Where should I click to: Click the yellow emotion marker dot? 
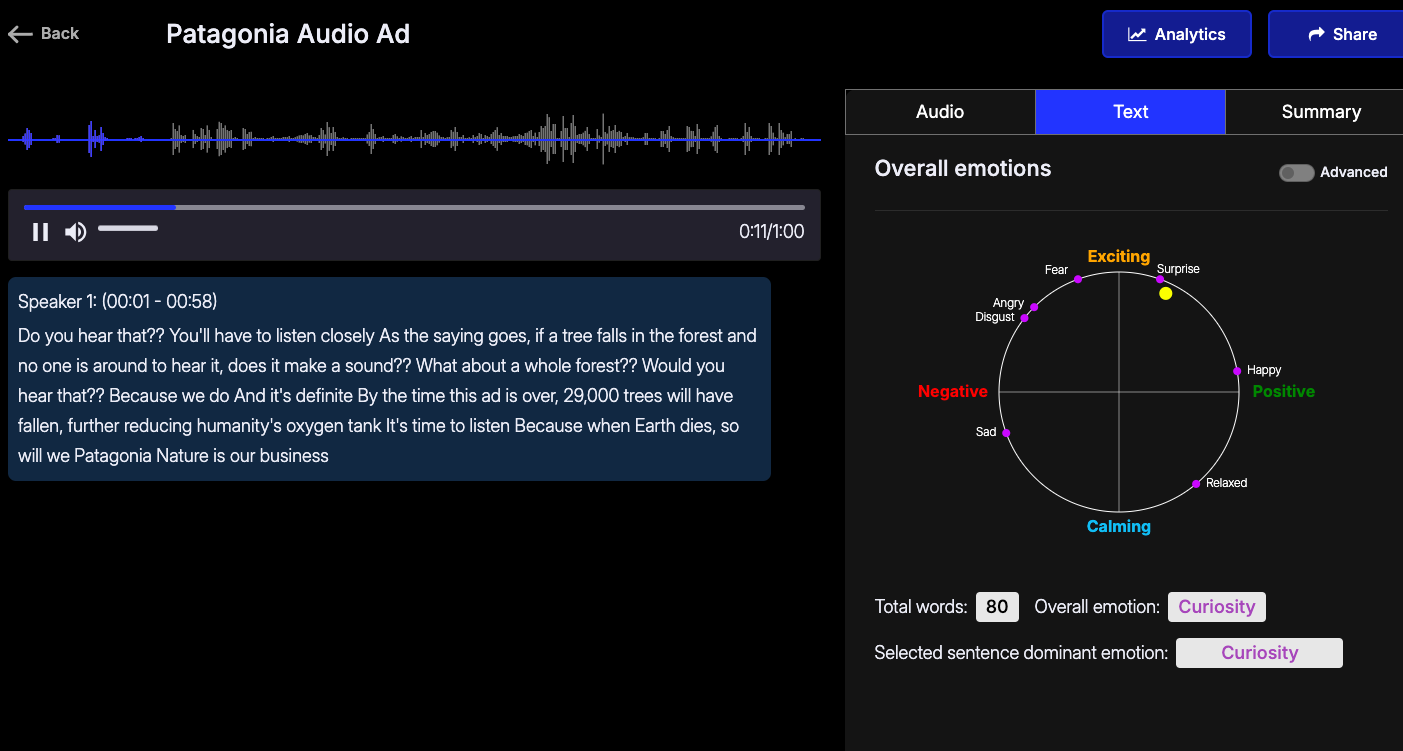coord(1165,293)
